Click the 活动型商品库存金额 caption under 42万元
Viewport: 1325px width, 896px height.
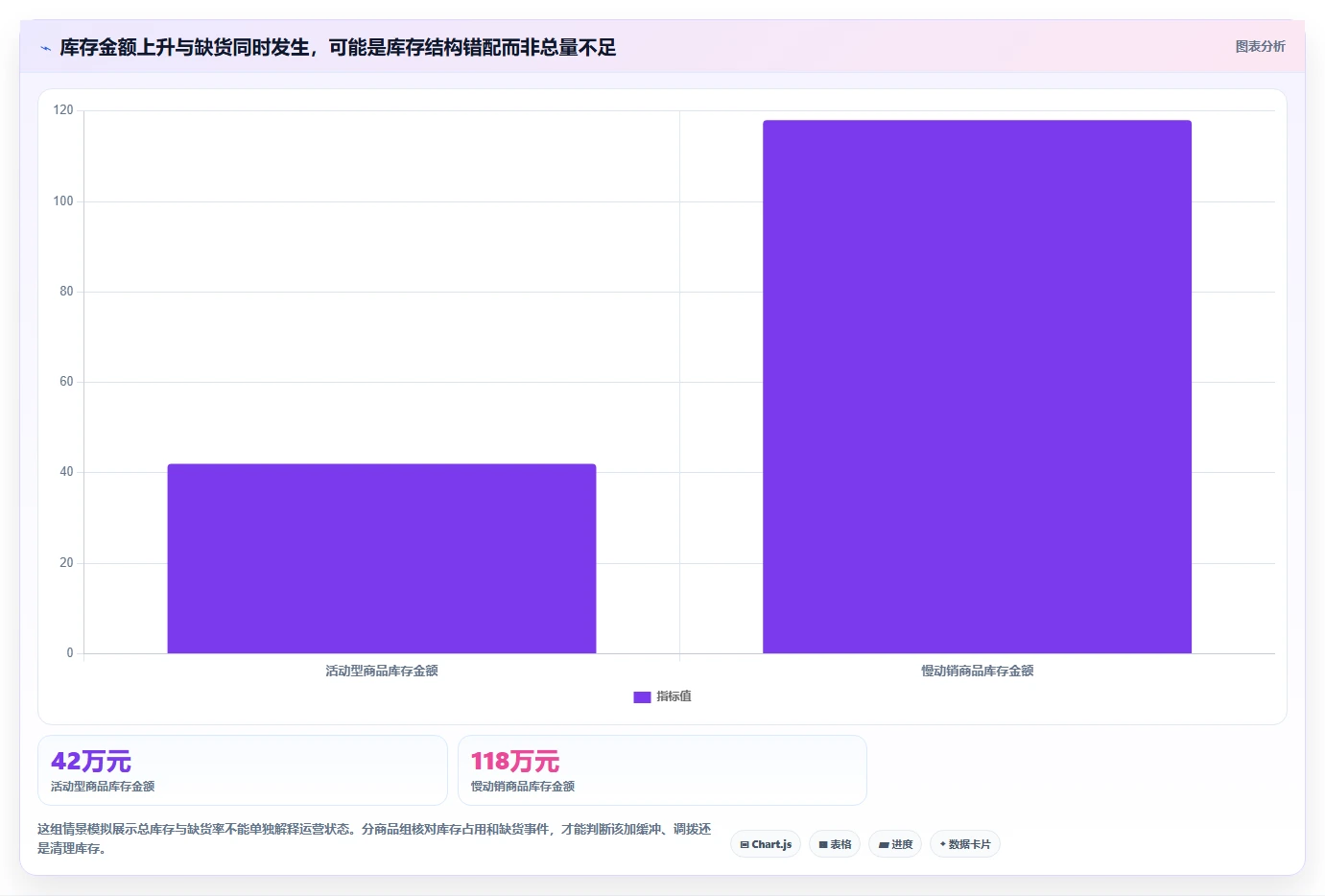[103, 786]
